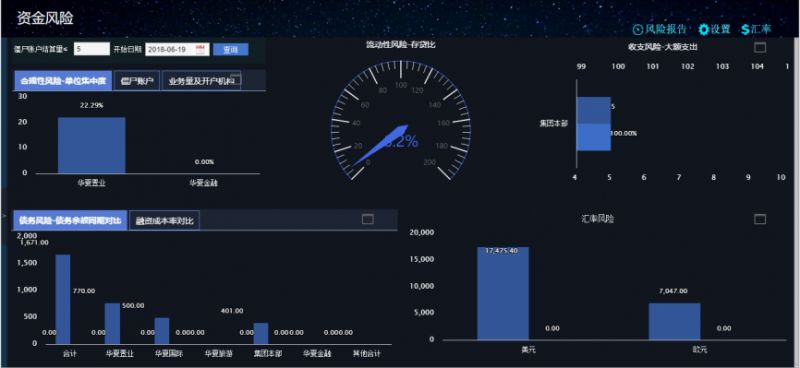Maximize the 合规性风险 chart panel
This screenshot has height=368, width=800.
pyautogui.click(x=236, y=78)
